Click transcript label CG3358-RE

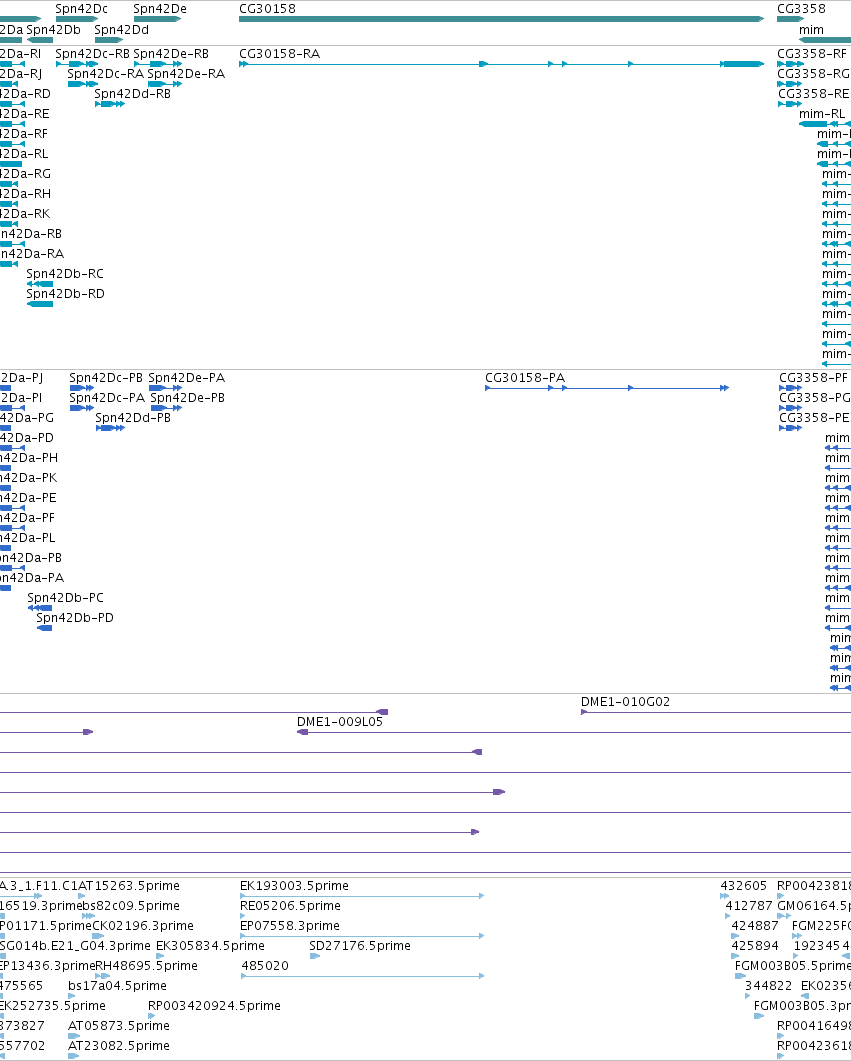click(814, 93)
